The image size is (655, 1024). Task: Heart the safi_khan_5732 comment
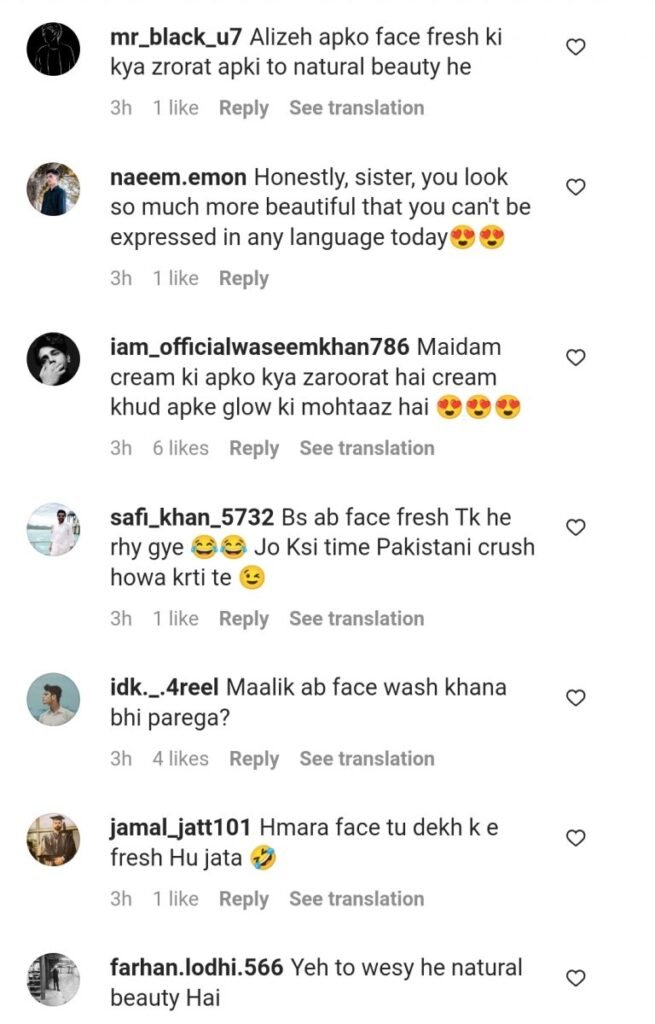point(575,527)
